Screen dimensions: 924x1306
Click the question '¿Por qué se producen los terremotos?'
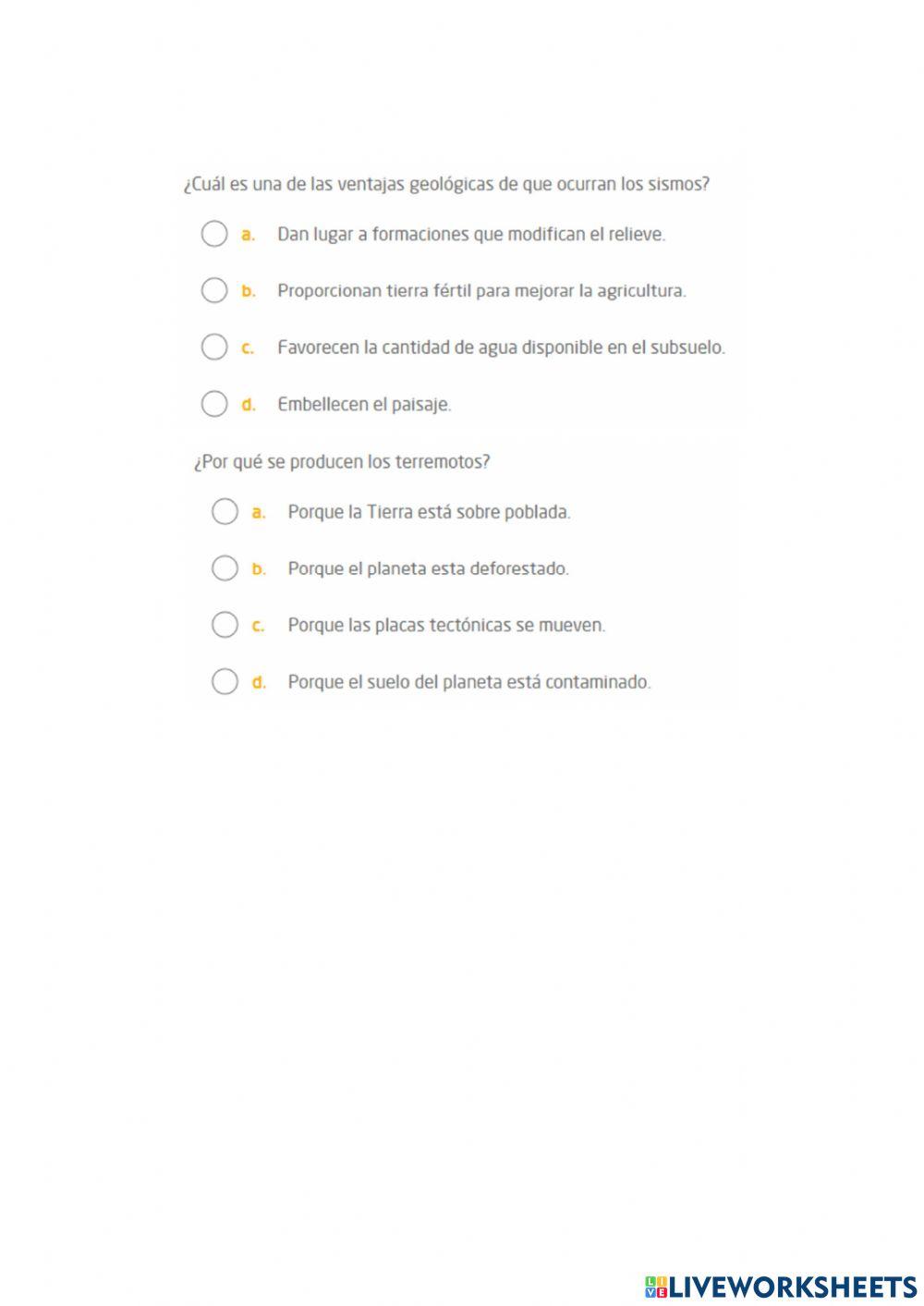[x=342, y=461]
